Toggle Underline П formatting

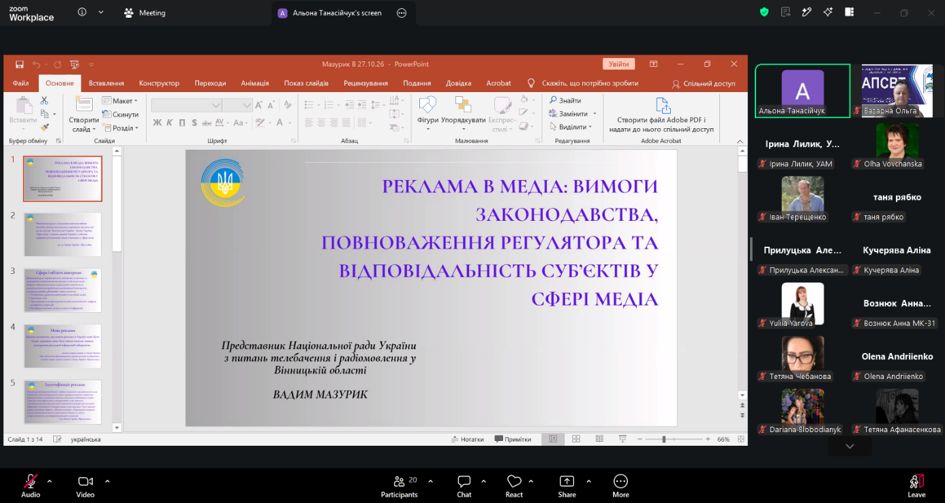[182, 123]
